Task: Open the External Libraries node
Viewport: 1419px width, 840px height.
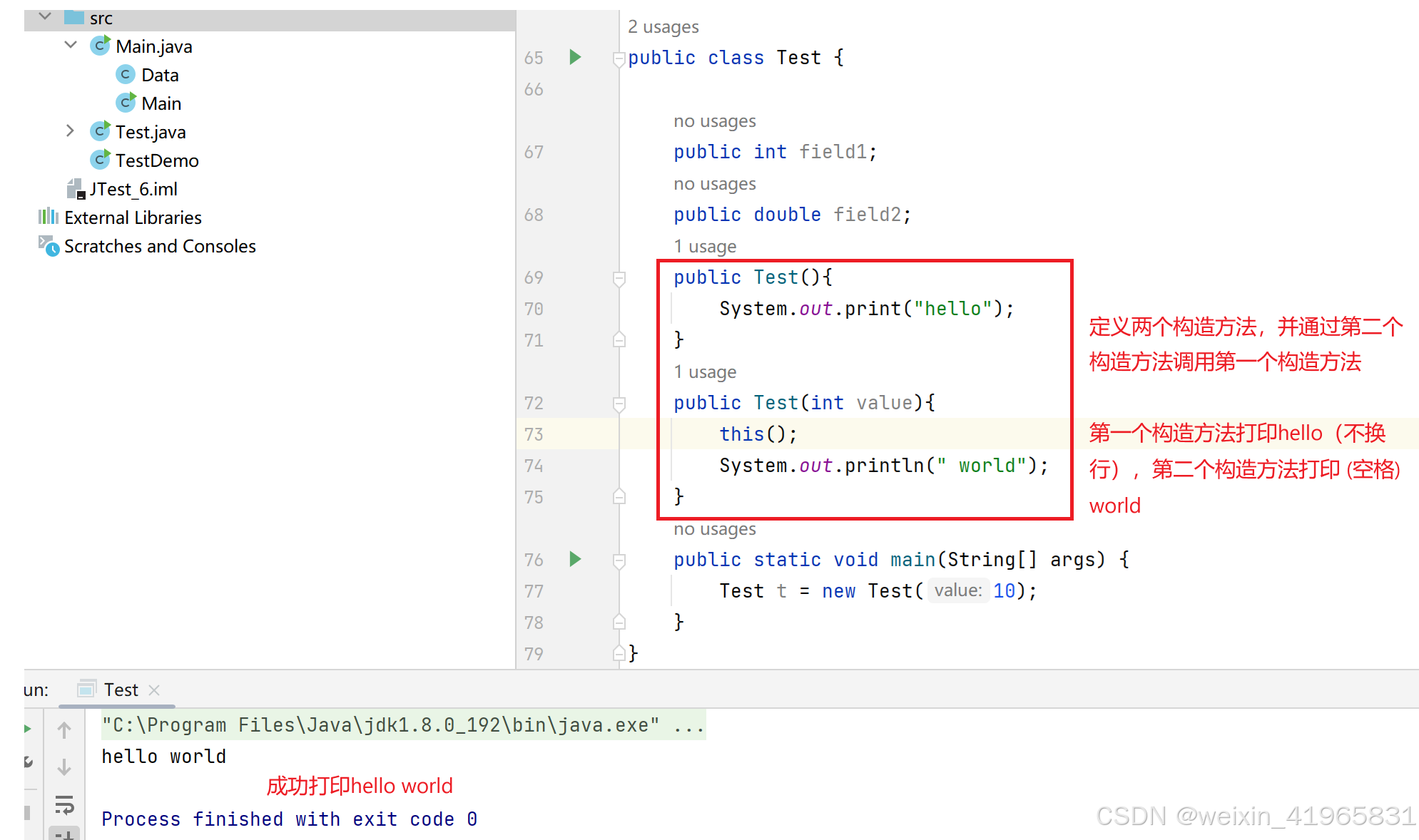Action: 133,217
